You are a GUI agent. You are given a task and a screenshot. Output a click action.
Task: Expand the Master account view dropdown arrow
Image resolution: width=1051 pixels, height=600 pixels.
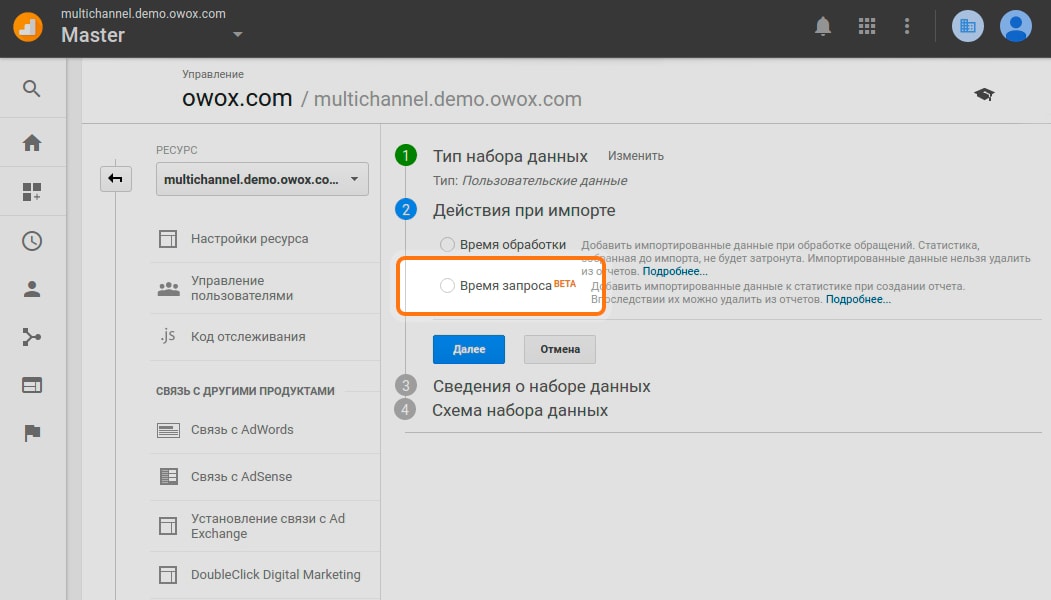(x=237, y=35)
